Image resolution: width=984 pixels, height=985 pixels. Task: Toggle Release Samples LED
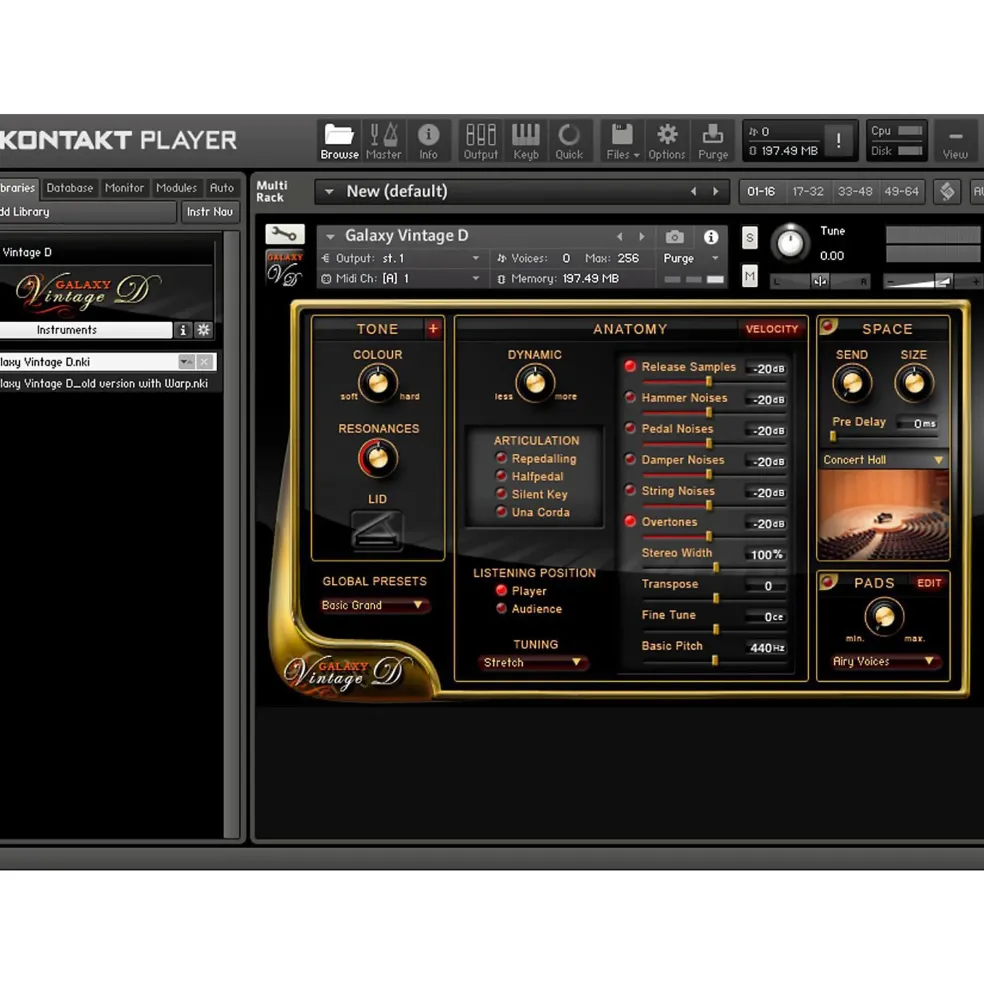click(x=630, y=366)
